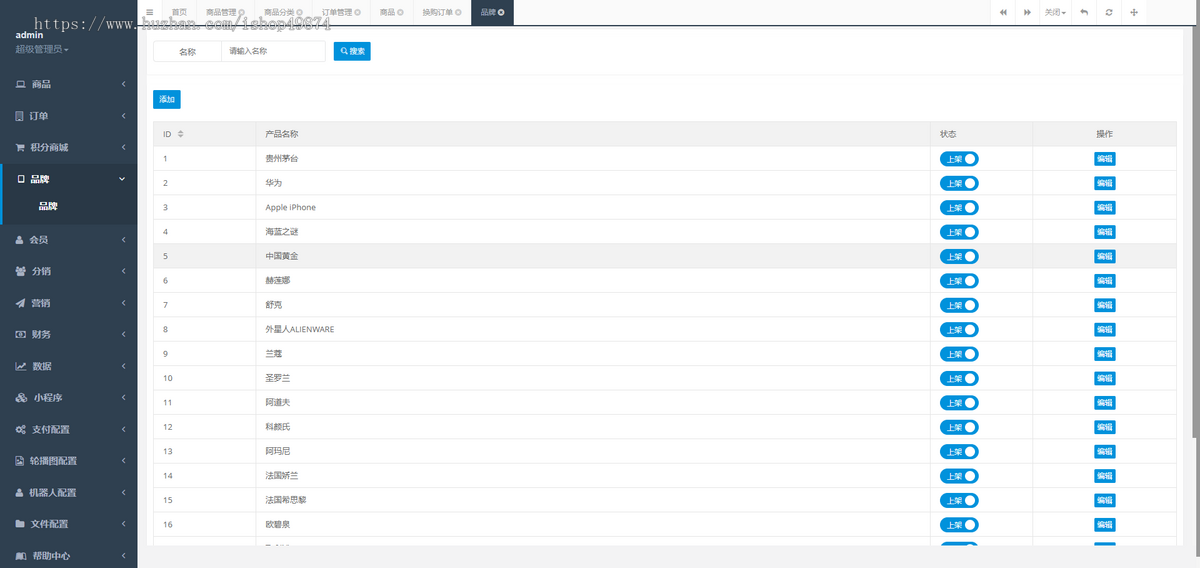The width and height of the screenshot is (1200, 568).
Task: Open the 超级管理员 user dropdown
Action: pos(42,49)
